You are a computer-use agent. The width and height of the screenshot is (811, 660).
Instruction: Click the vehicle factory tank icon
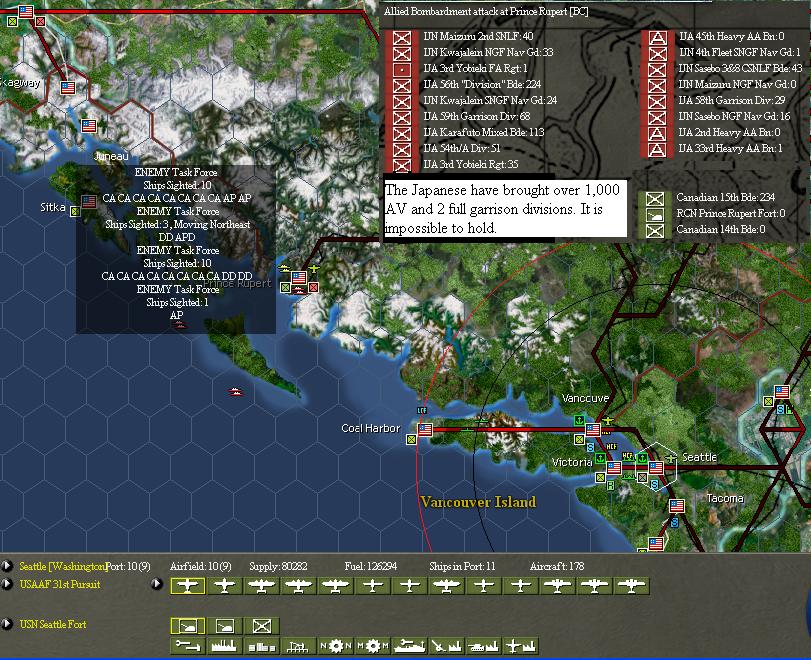point(484,646)
